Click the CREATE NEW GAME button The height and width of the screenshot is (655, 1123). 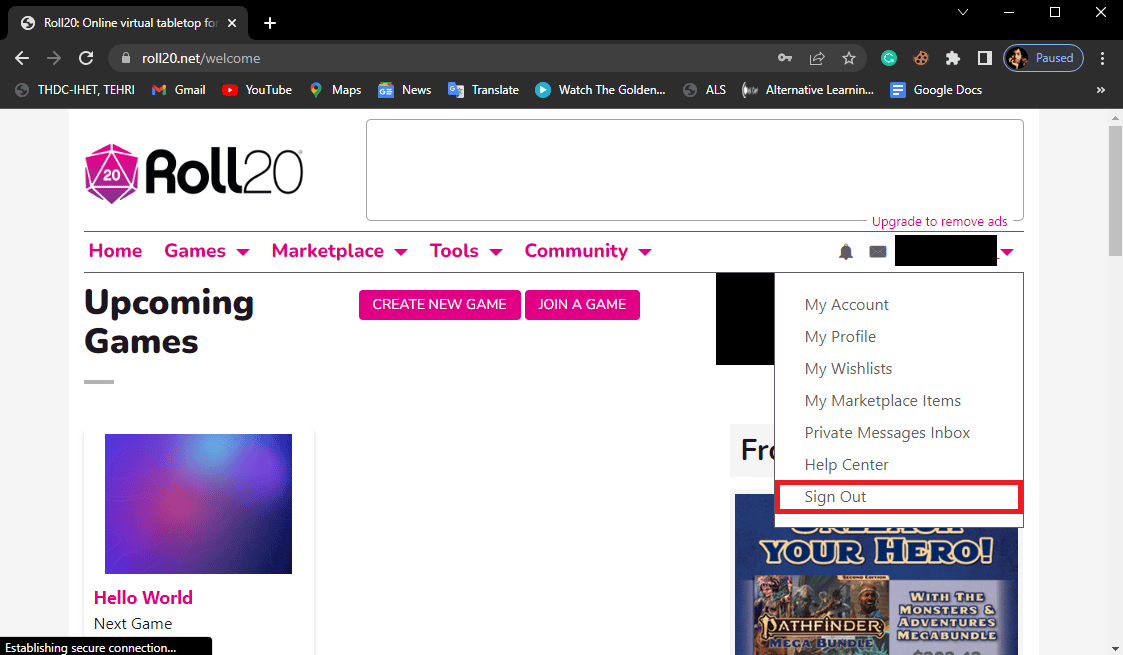point(440,305)
